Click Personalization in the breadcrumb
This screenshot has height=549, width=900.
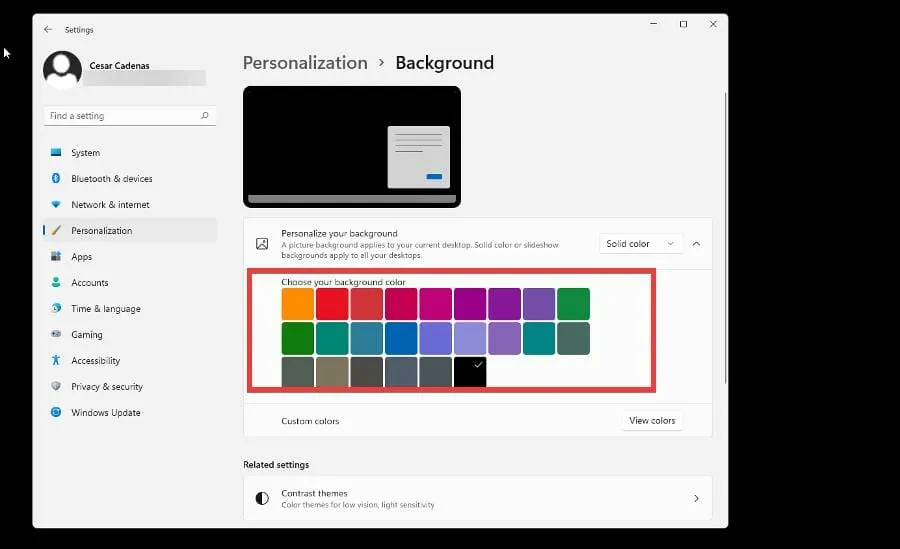[x=305, y=63]
